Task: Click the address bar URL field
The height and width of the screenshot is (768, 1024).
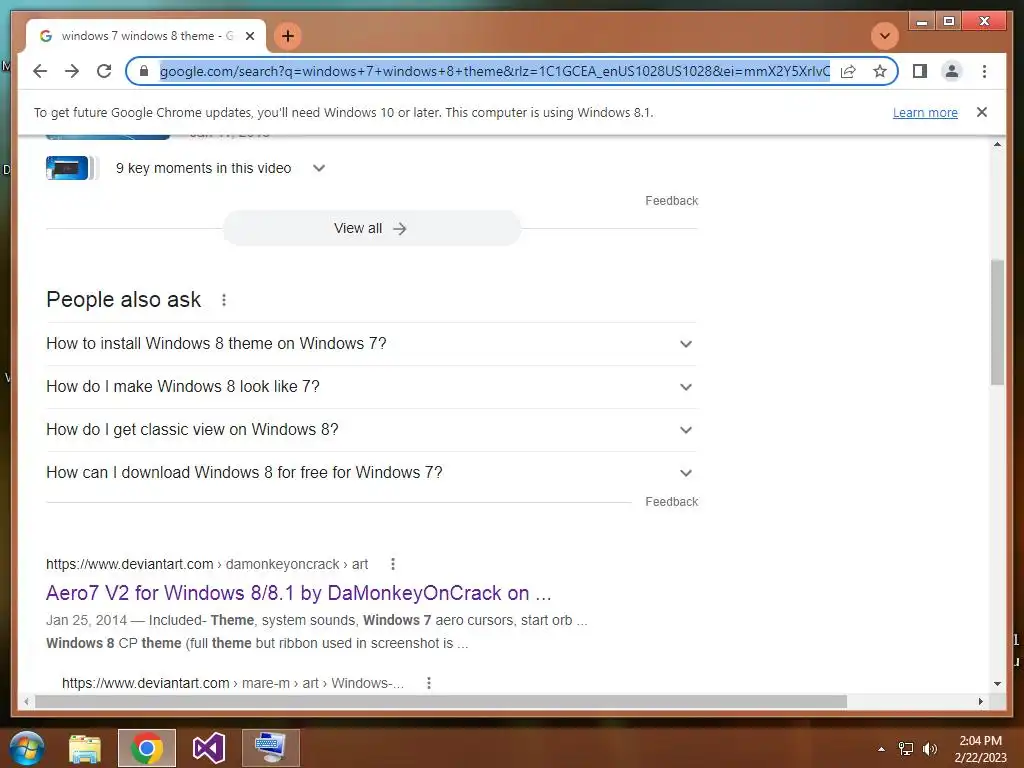Action: (494, 71)
